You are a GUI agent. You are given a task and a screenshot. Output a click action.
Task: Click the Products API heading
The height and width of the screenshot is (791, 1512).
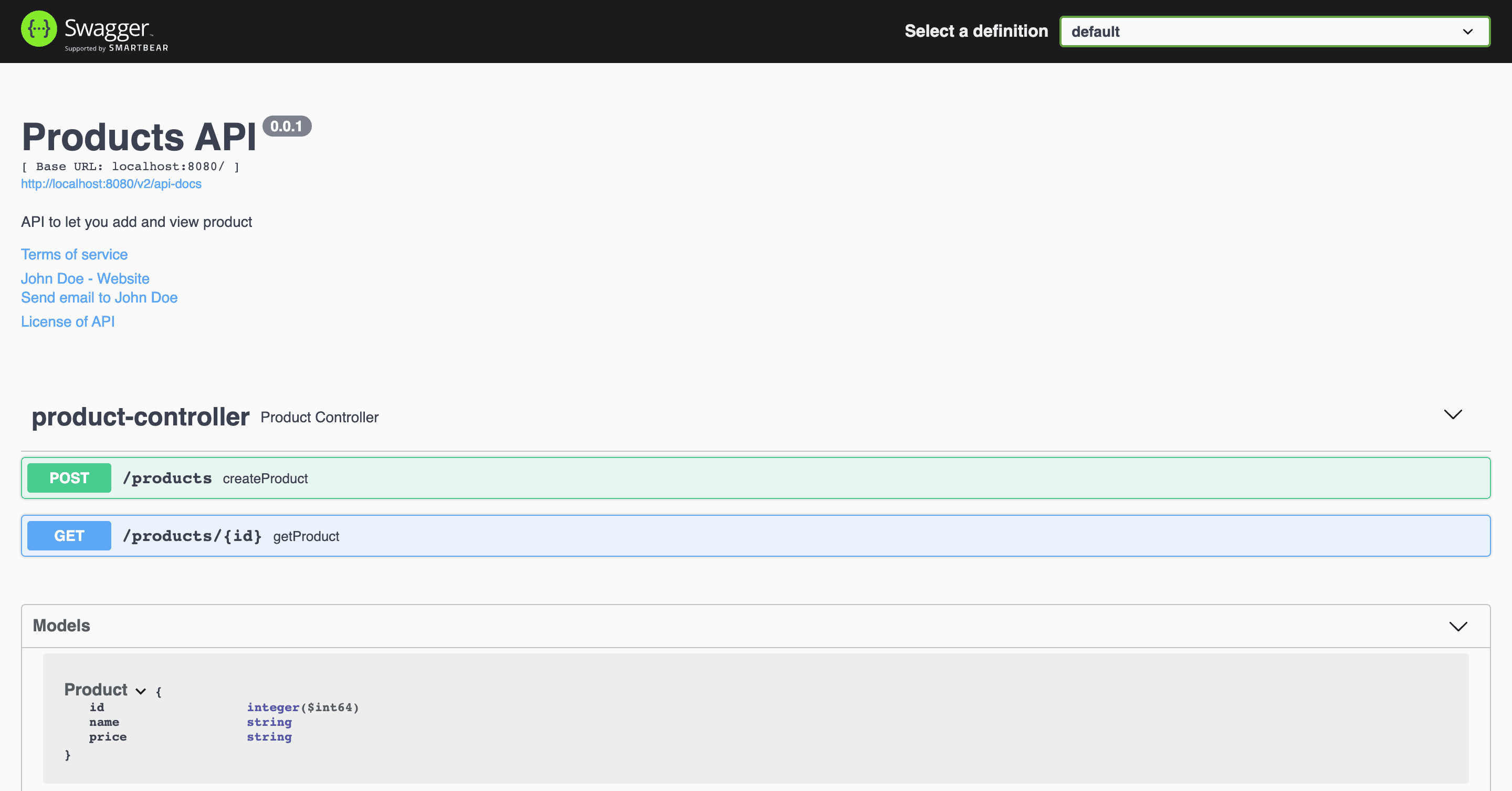140,136
